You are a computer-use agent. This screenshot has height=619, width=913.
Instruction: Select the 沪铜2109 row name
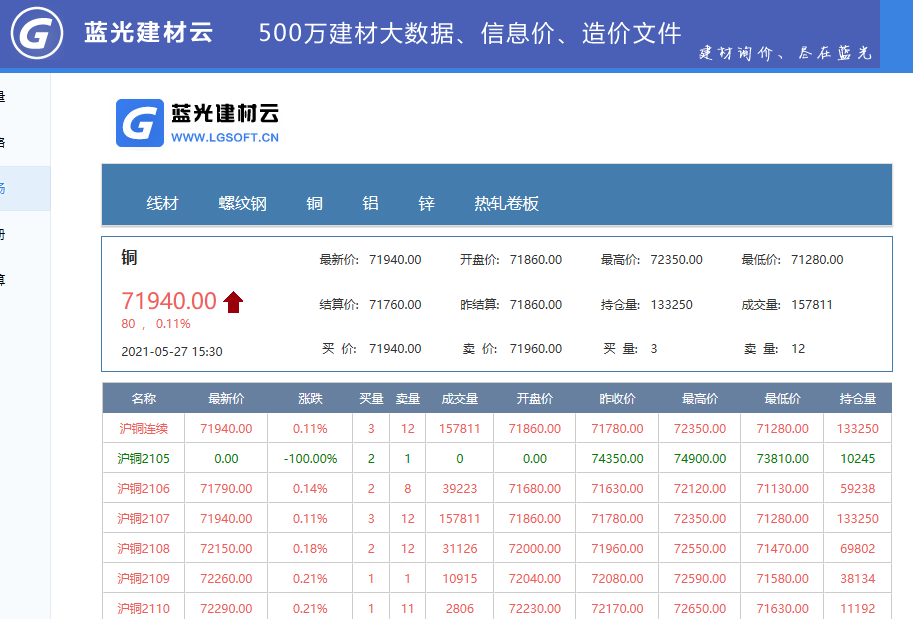143,579
